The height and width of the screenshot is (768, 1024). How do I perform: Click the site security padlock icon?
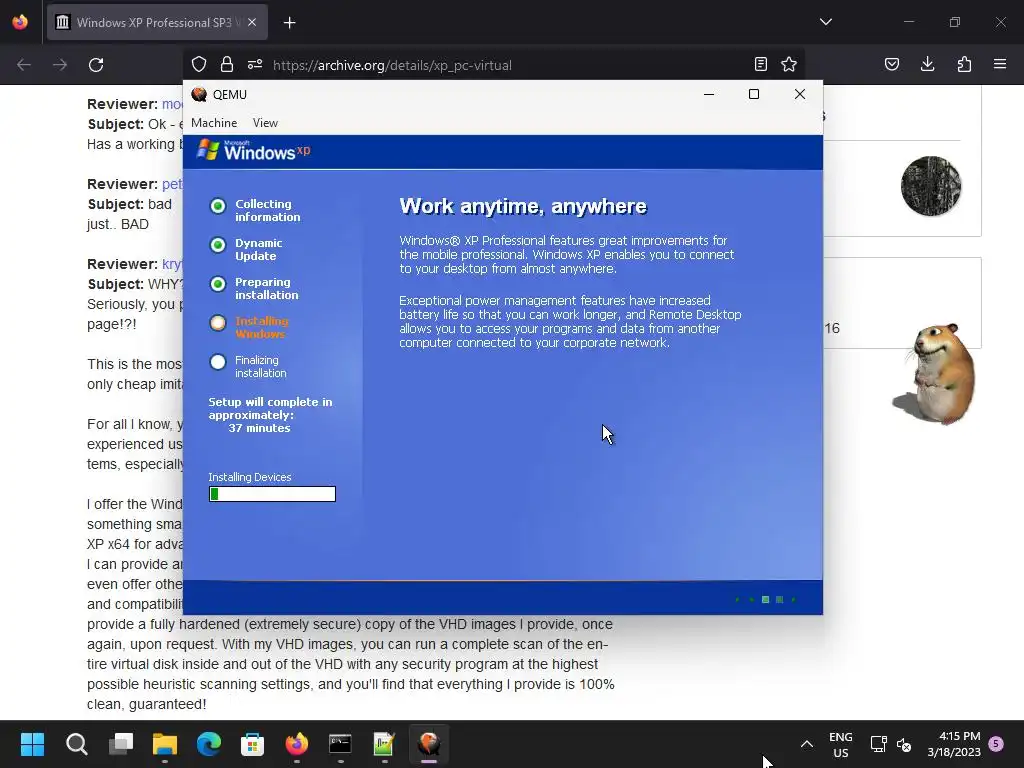pos(227,65)
